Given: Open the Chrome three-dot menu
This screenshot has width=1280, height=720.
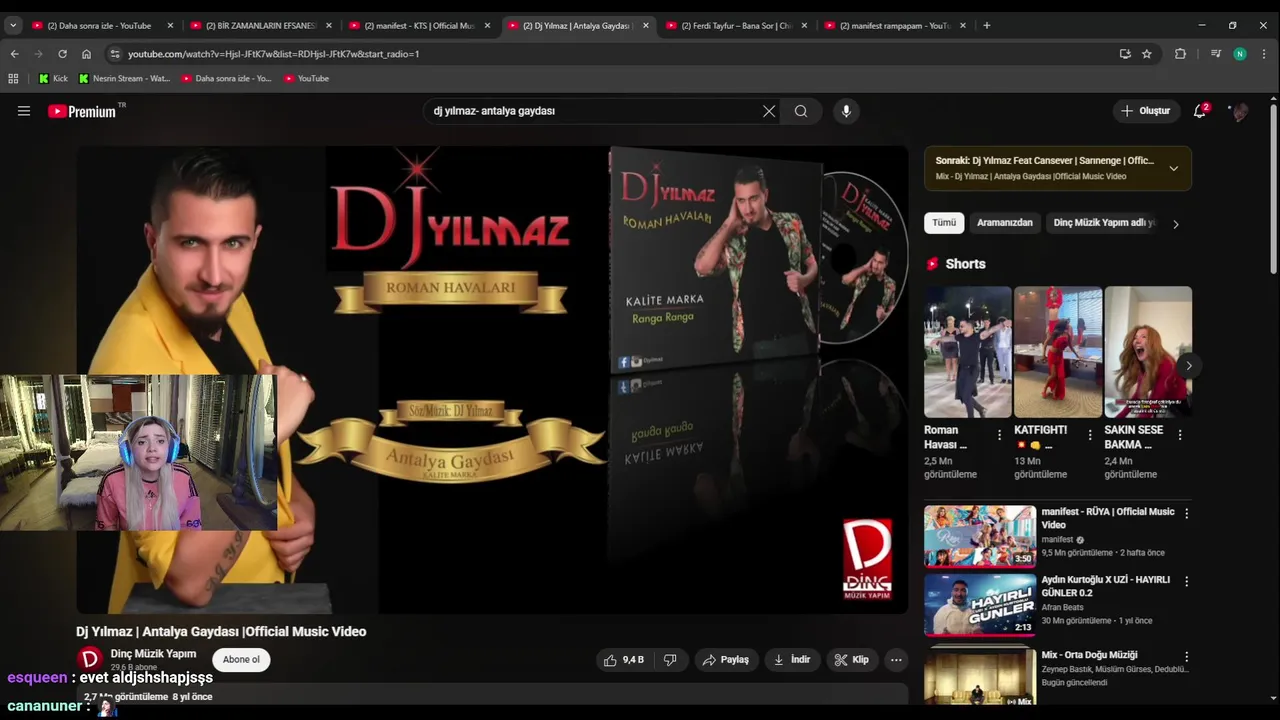Looking at the screenshot, I should click(x=1265, y=54).
